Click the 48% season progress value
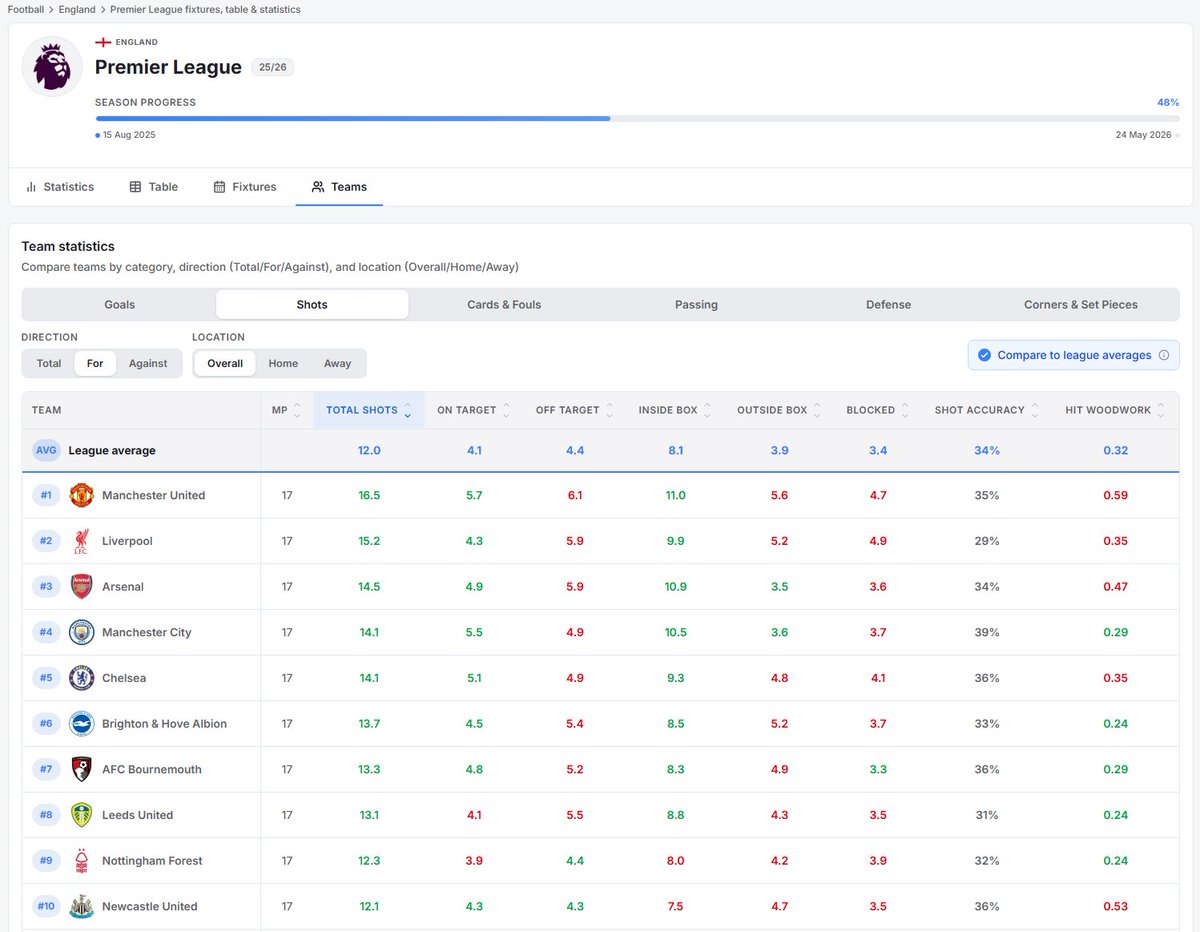Viewport: 1200px width, 932px height. (1168, 102)
